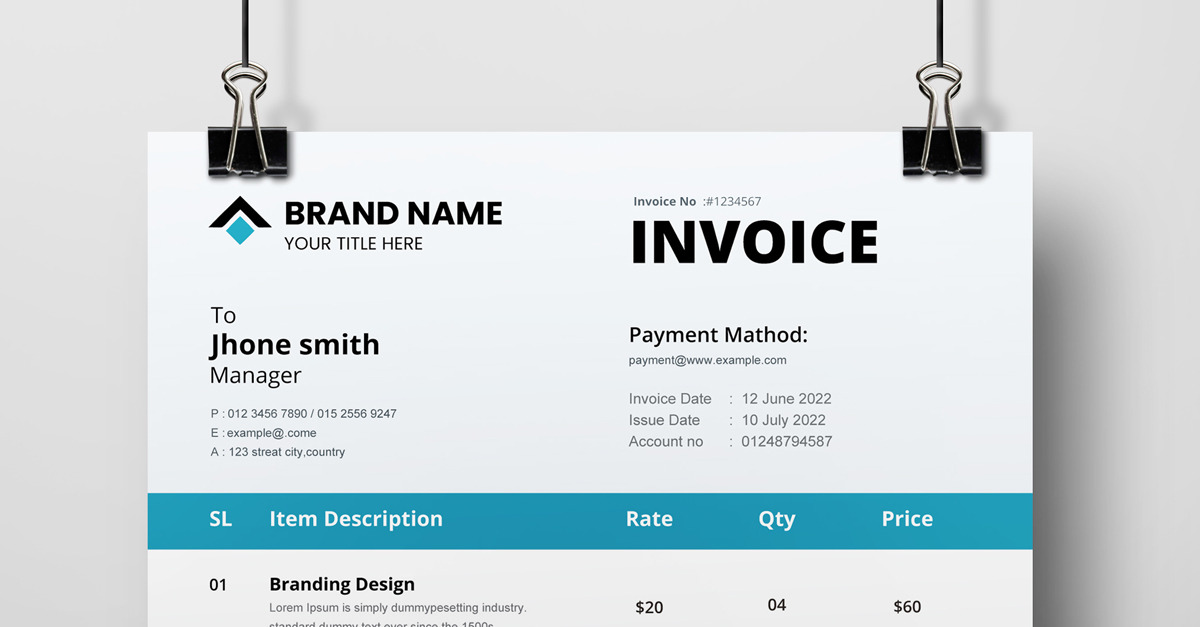Viewport: 1200px width, 627px height.
Task: Select the Rate column header
Action: point(649,519)
